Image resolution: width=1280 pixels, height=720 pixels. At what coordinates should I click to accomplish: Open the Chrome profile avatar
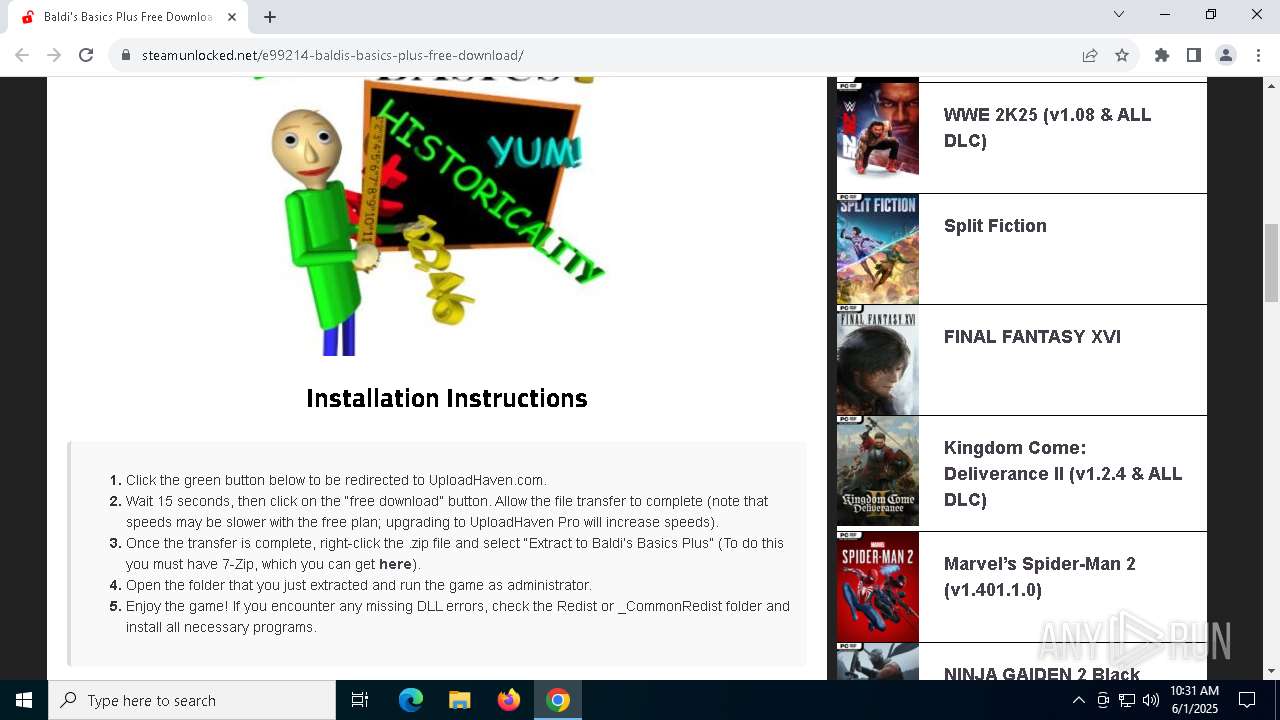1226,55
